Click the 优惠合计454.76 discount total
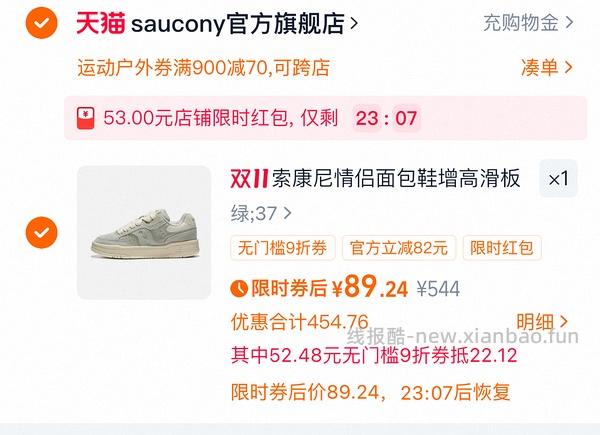Viewport: 600px width, 435px height. tap(299, 322)
